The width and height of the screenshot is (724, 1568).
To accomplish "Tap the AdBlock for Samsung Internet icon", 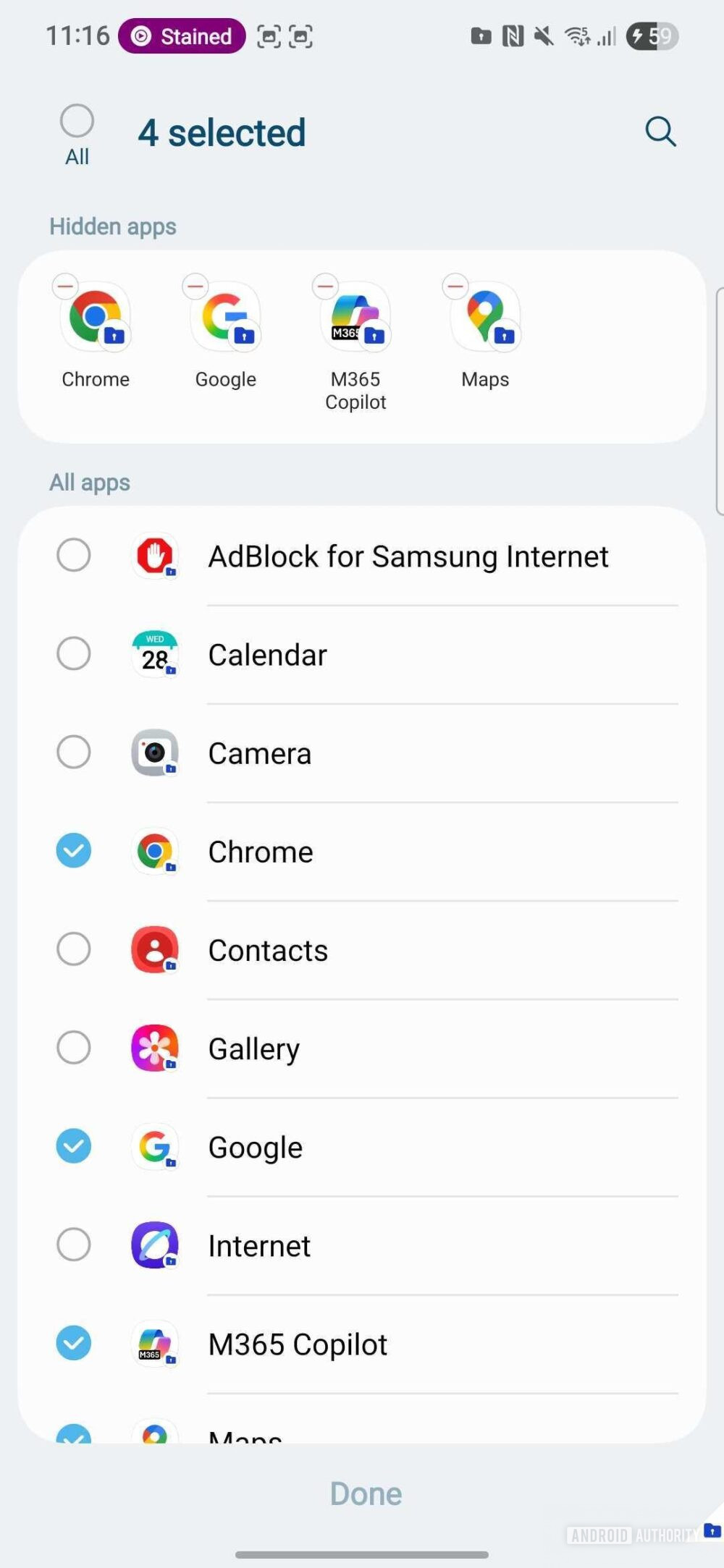I will (x=155, y=556).
